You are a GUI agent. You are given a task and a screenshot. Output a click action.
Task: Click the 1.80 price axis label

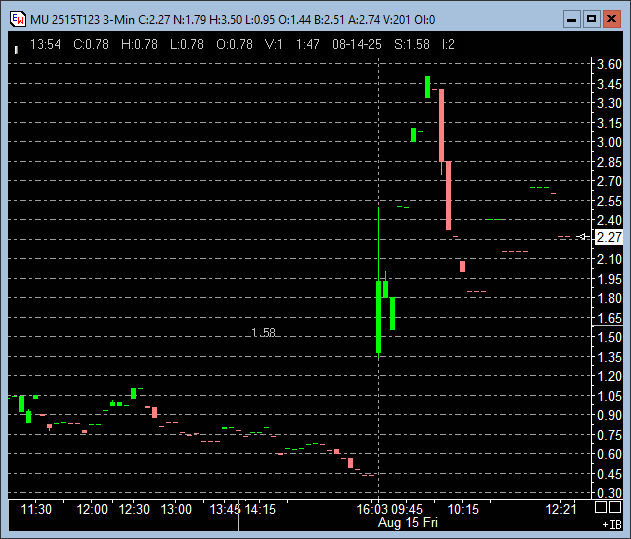609,298
